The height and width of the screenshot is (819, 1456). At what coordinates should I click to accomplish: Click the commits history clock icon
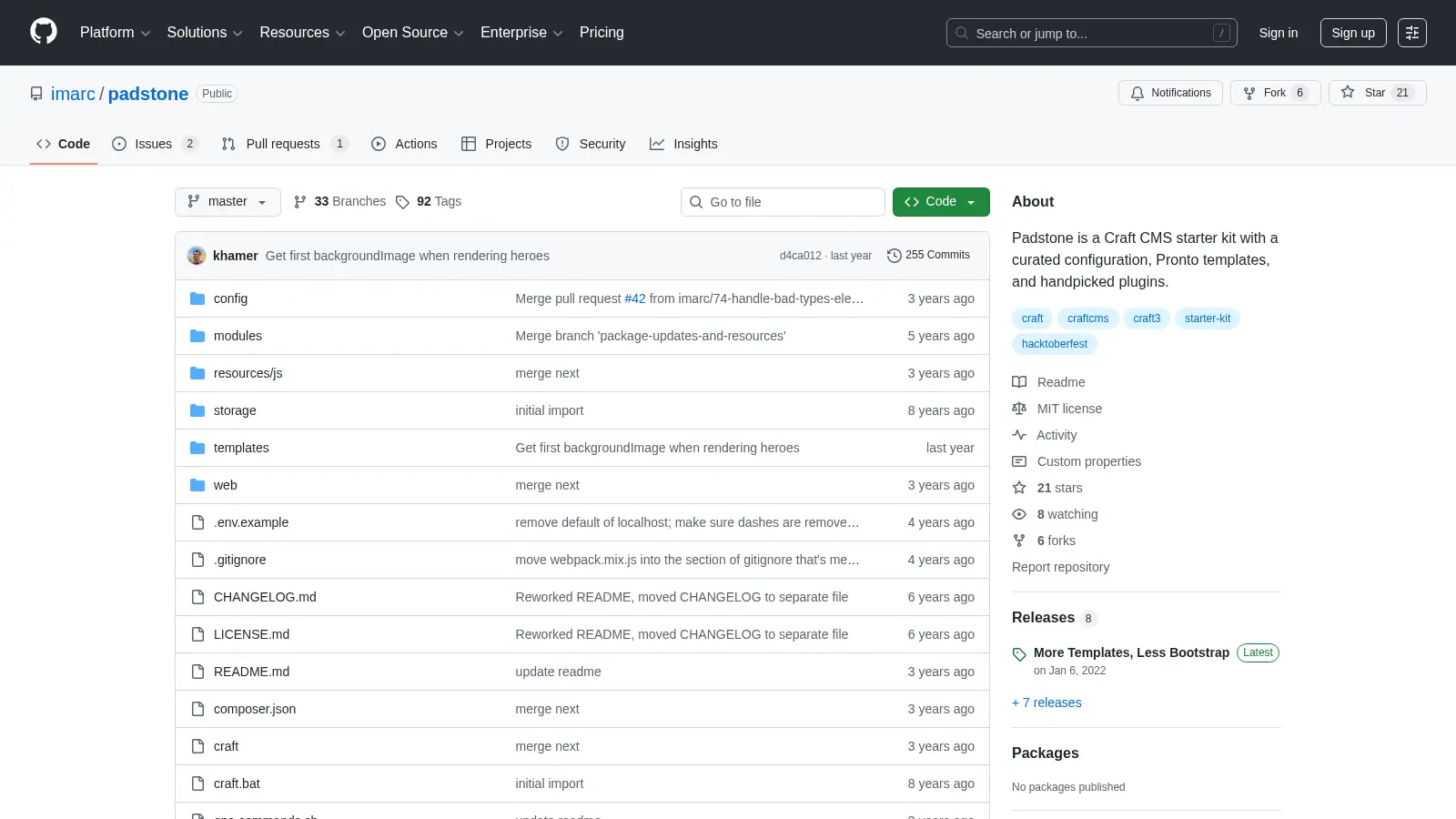(894, 256)
